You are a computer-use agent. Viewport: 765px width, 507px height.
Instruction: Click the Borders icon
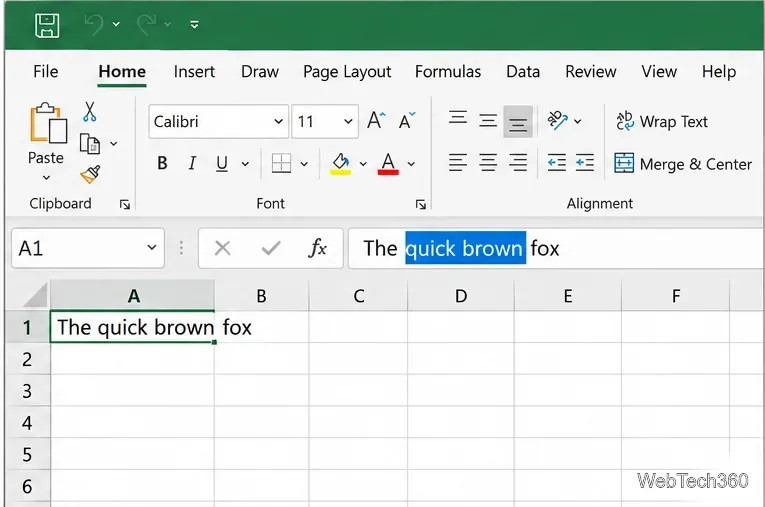coord(282,163)
